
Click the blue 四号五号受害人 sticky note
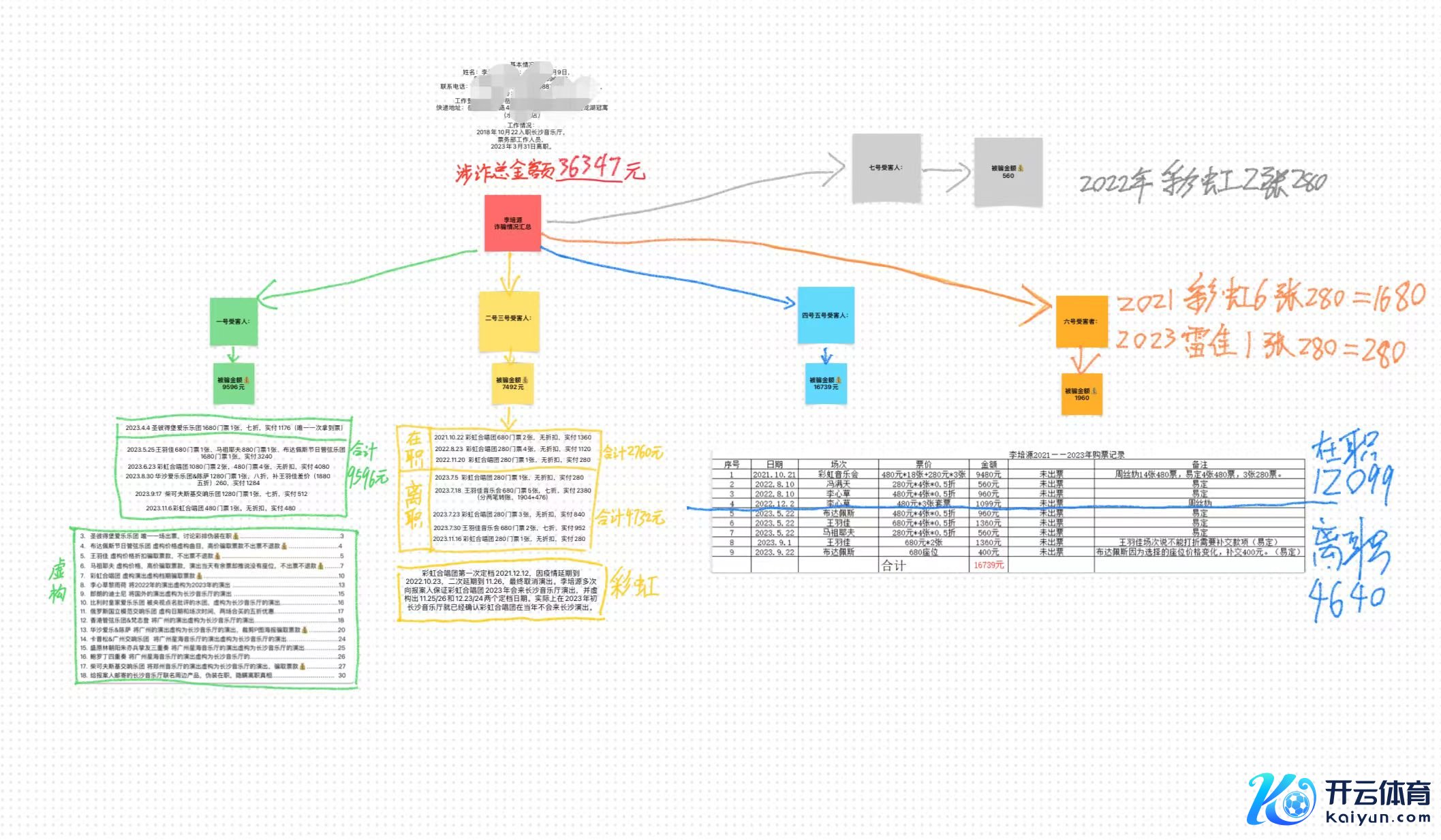pos(825,315)
